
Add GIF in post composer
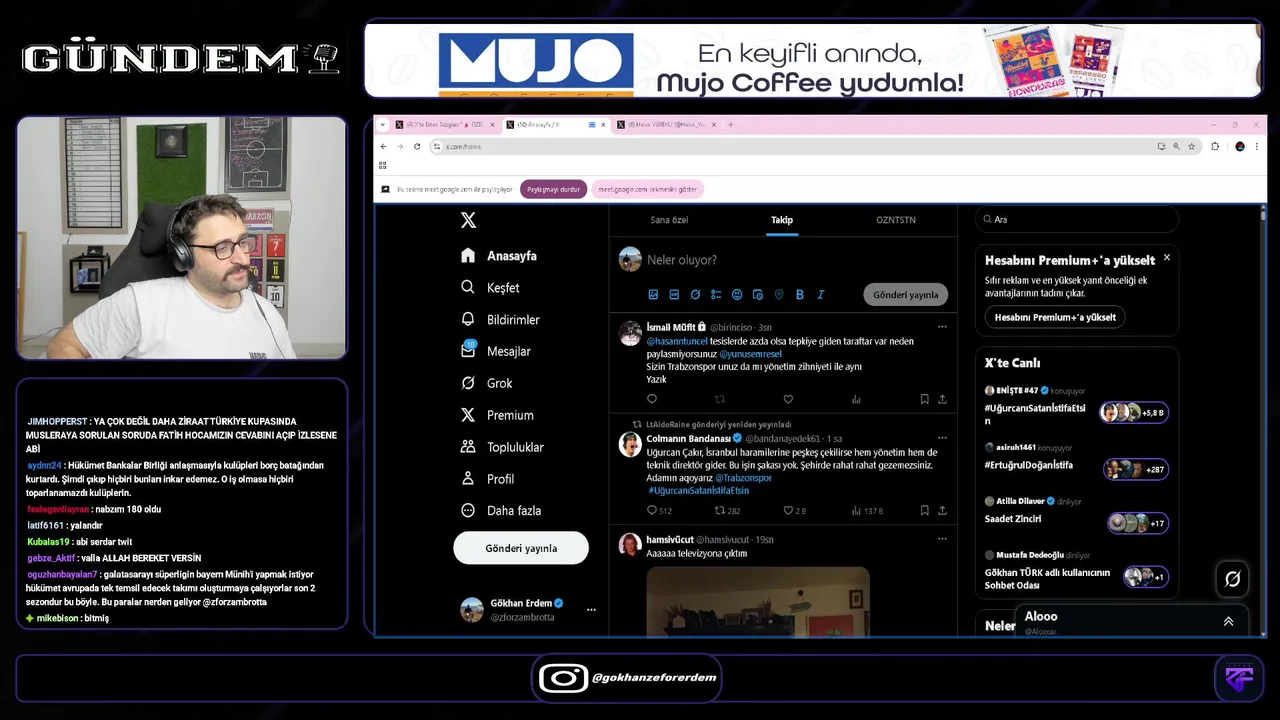coord(674,294)
